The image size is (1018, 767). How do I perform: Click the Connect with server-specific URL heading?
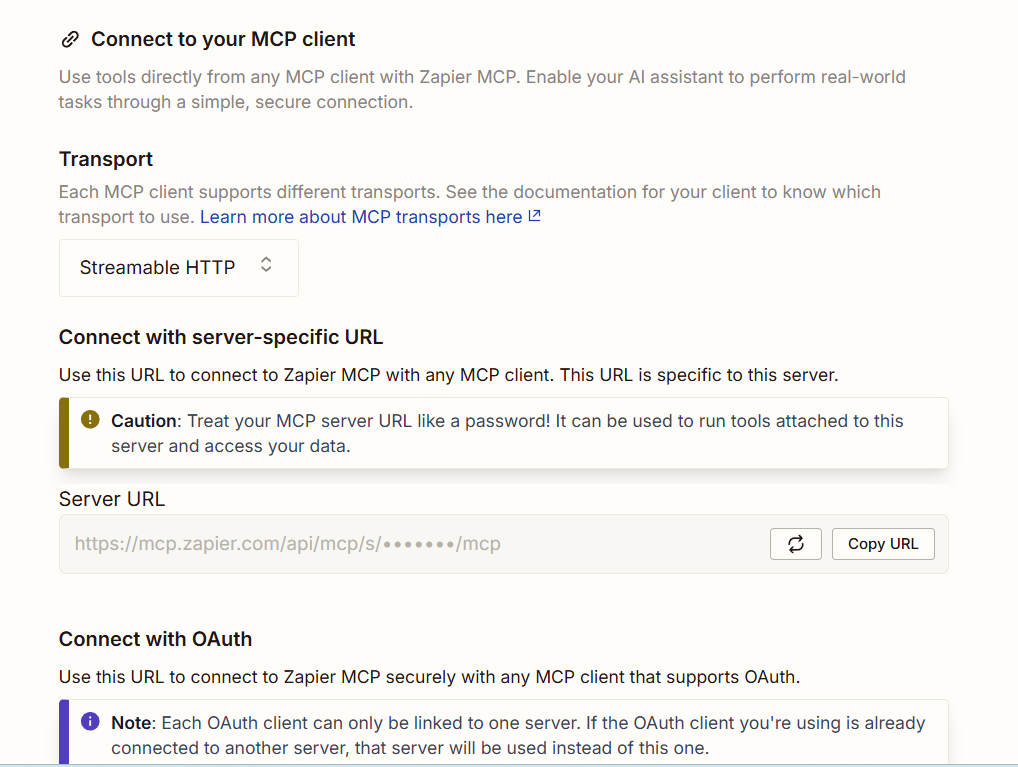[x=221, y=337]
